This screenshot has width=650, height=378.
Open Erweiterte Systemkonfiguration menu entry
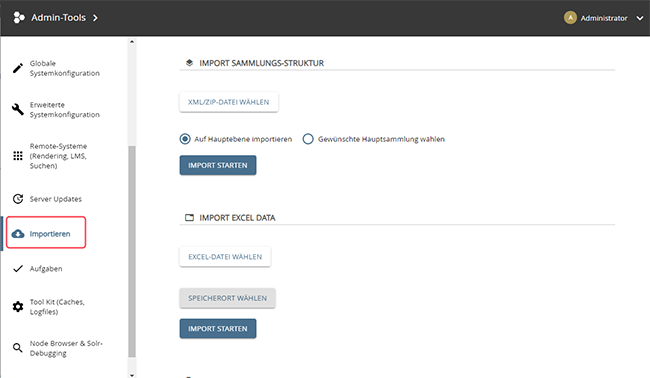[x=65, y=109]
